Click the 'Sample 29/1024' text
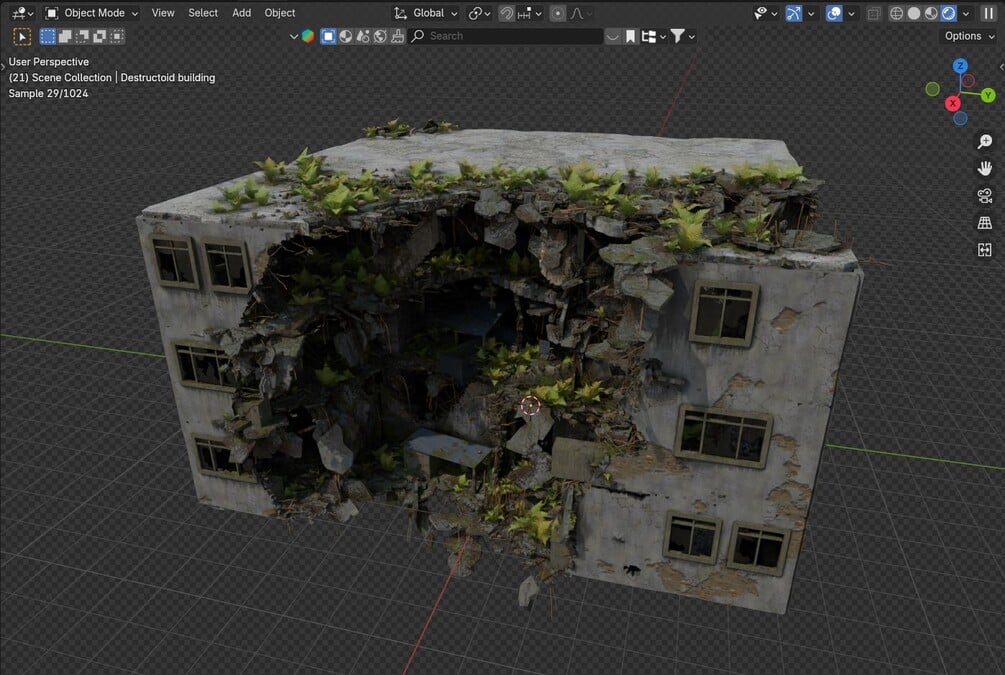The height and width of the screenshot is (675, 1005). 48,94
